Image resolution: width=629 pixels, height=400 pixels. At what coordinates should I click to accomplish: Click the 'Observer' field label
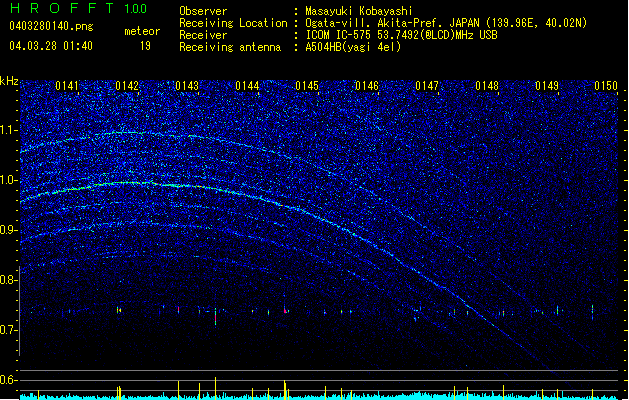[x=203, y=11]
